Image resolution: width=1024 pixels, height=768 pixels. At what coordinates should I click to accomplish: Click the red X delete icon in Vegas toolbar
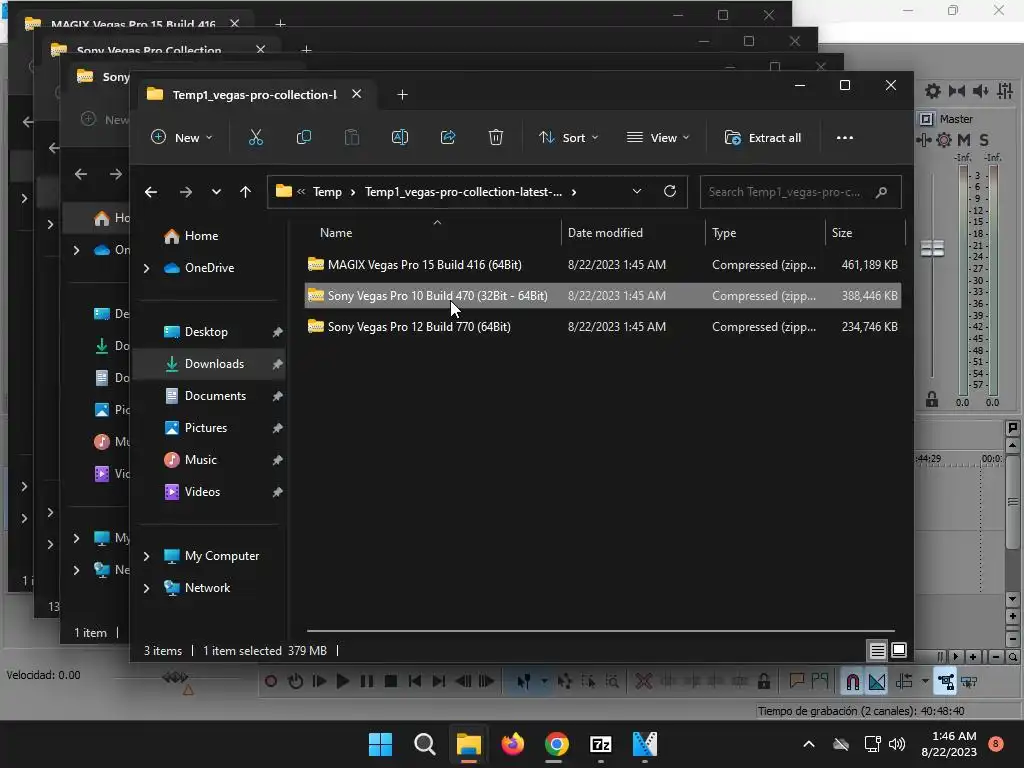pos(644,682)
